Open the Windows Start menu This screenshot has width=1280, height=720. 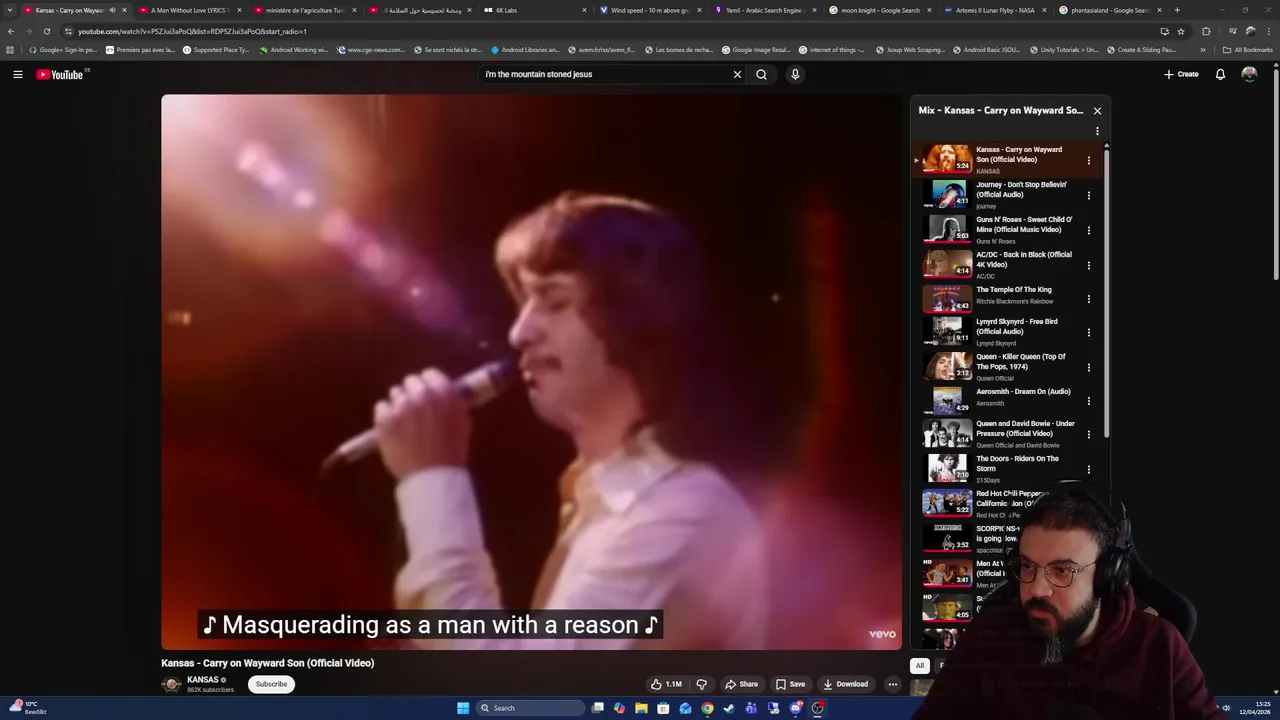tap(463, 708)
